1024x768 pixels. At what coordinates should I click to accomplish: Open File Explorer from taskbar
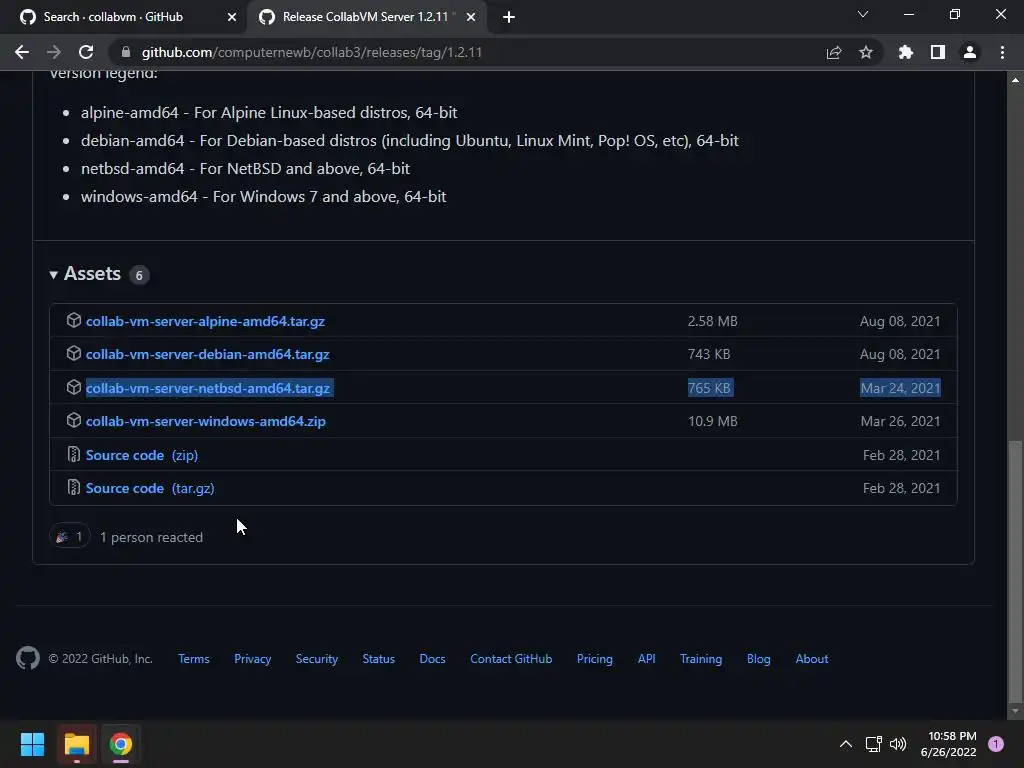(x=76, y=744)
